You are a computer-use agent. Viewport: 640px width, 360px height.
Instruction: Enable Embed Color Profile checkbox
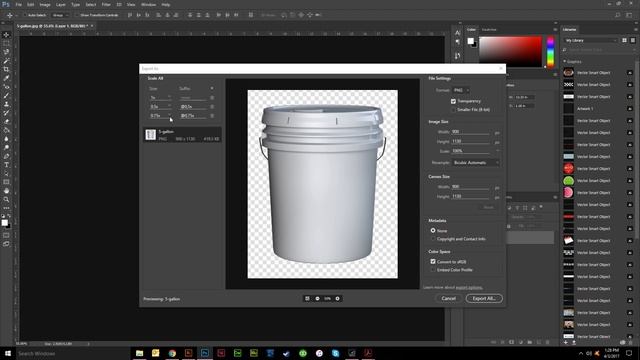[x=433, y=270]
